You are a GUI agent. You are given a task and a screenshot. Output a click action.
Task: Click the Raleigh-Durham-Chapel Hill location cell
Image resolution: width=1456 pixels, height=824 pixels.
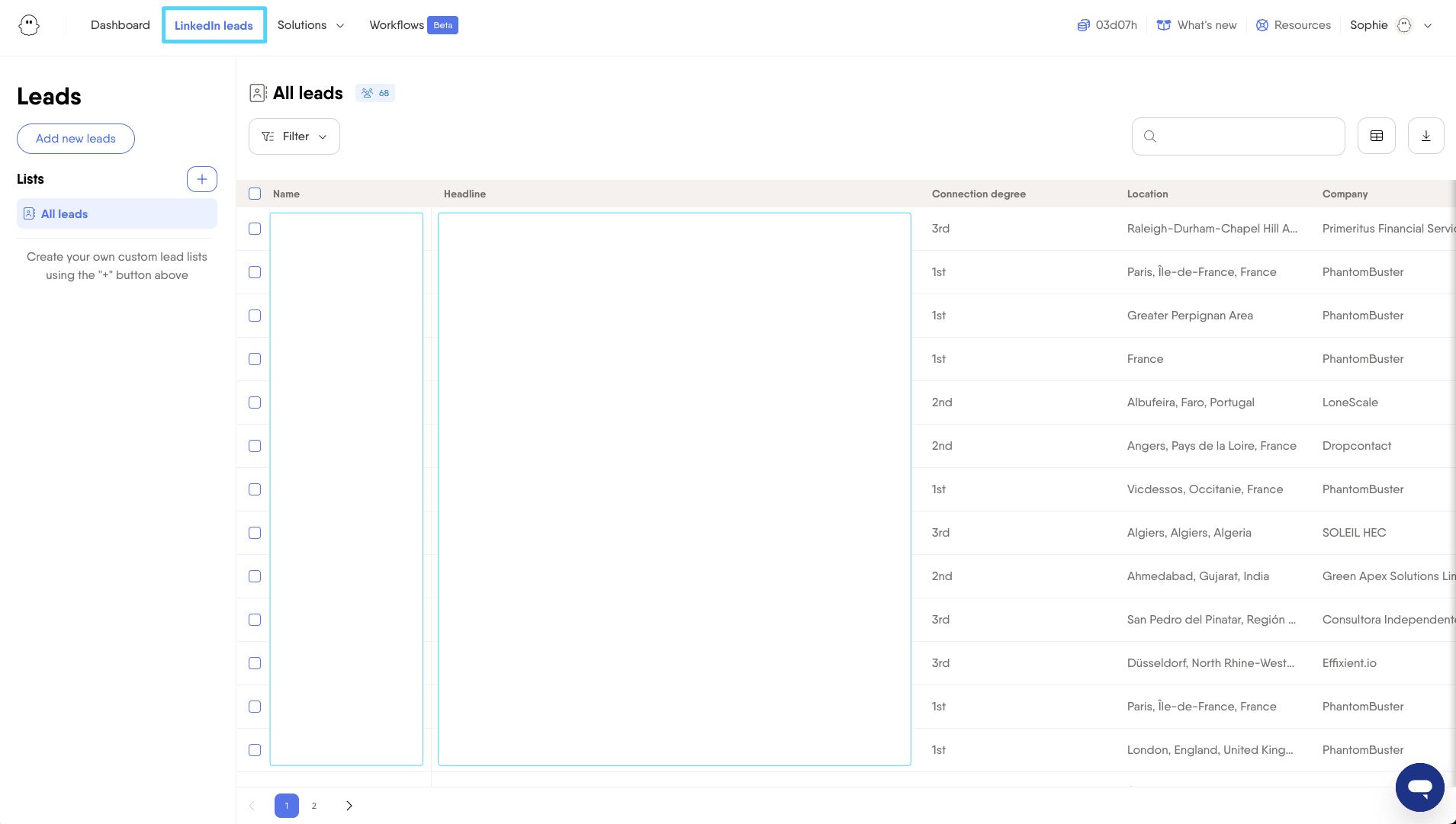(1212, 229)
